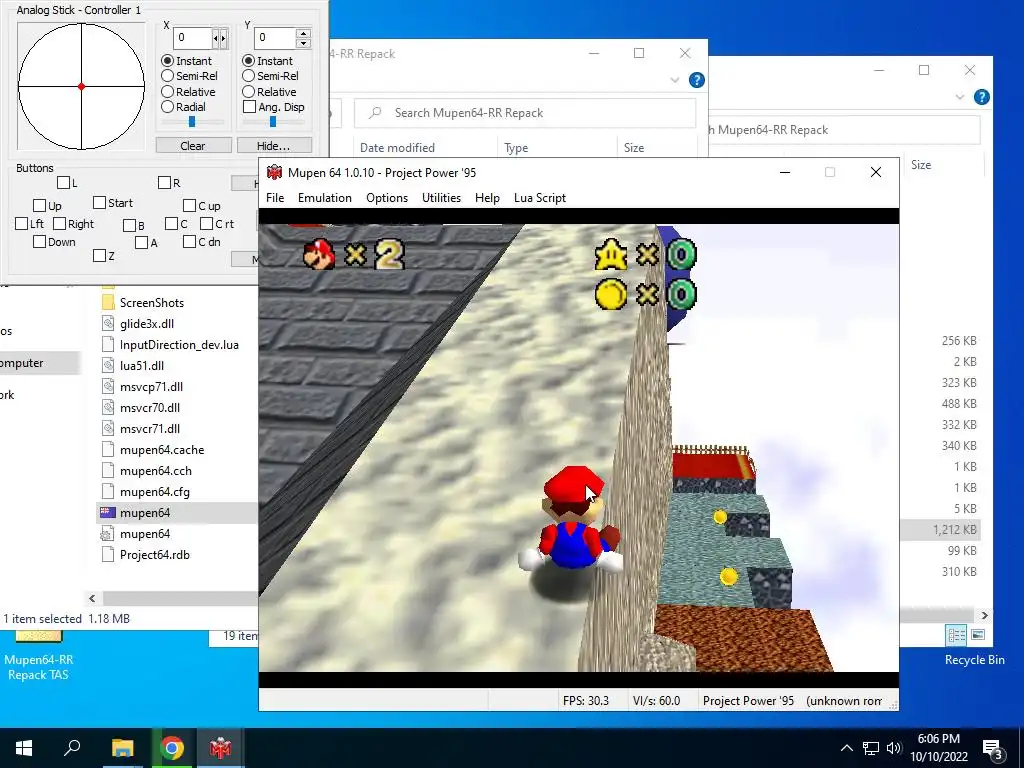1024x768 pixels.
Task: Select the msvcp71.dll file icon
Action: [108, 387]
